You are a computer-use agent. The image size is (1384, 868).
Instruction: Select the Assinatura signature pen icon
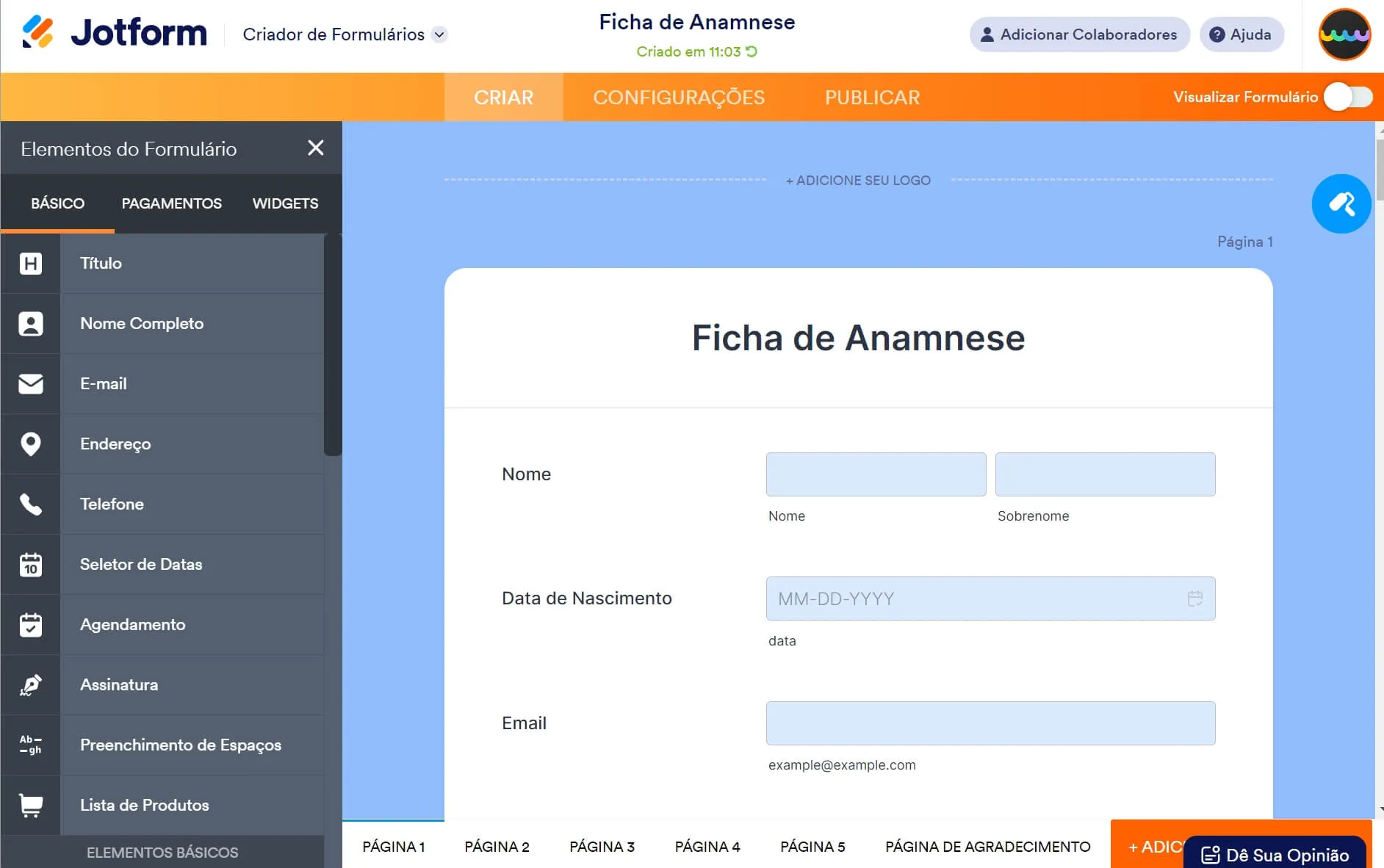30,684
